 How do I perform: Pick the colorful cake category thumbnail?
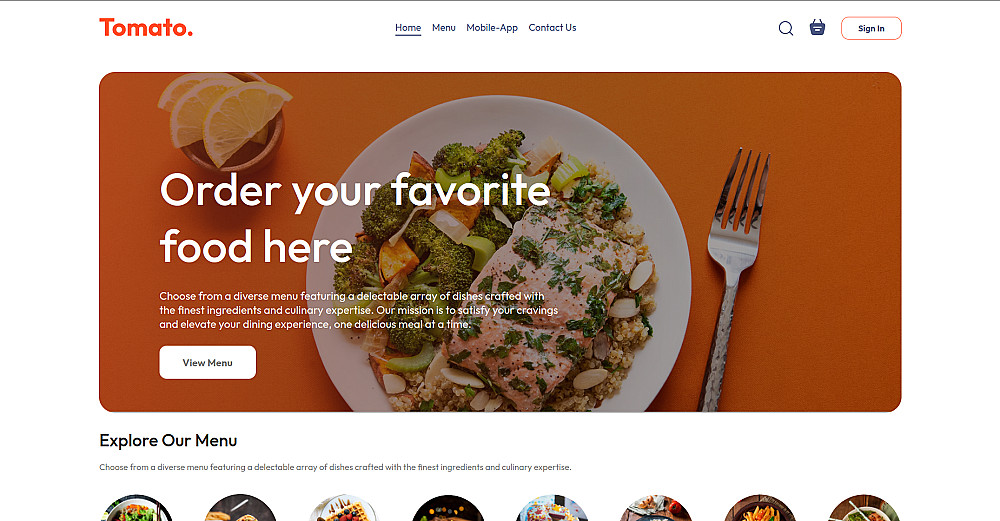552,508
